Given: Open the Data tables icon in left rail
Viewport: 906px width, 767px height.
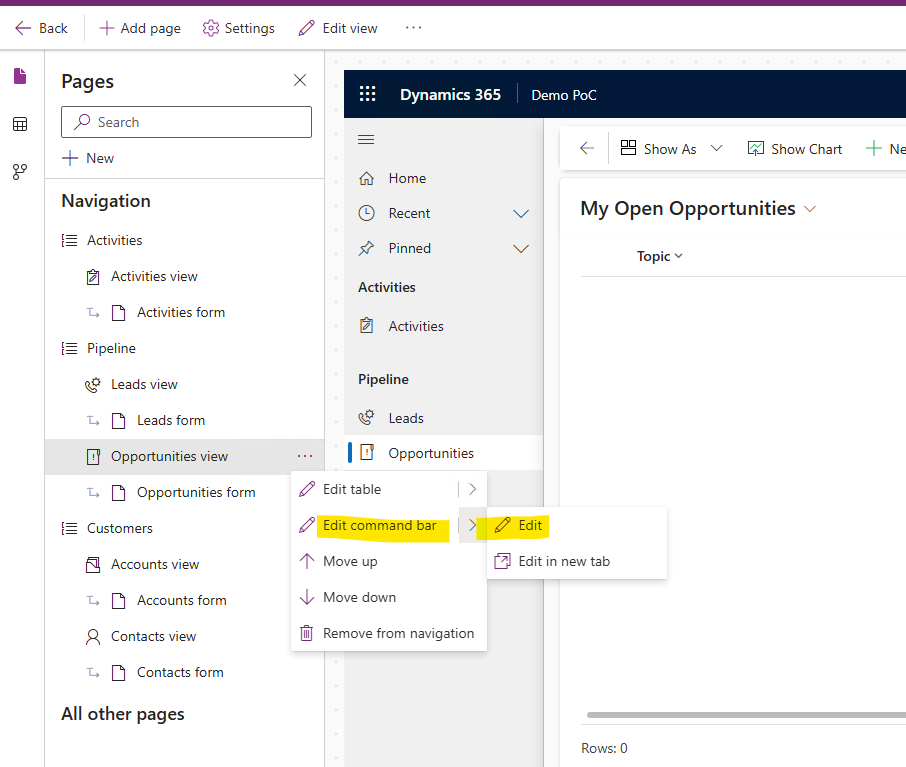Looking at the screenshot, I should [20, 124].
